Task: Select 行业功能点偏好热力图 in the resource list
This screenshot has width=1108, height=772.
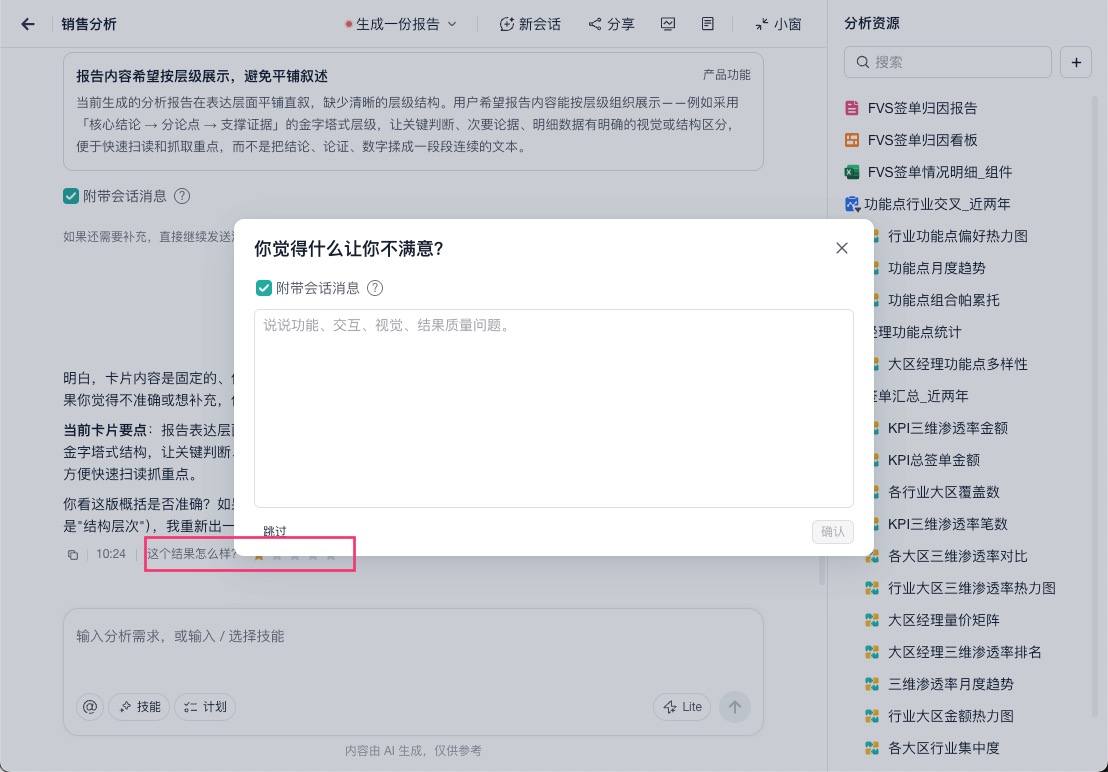Action: (957, 236)
